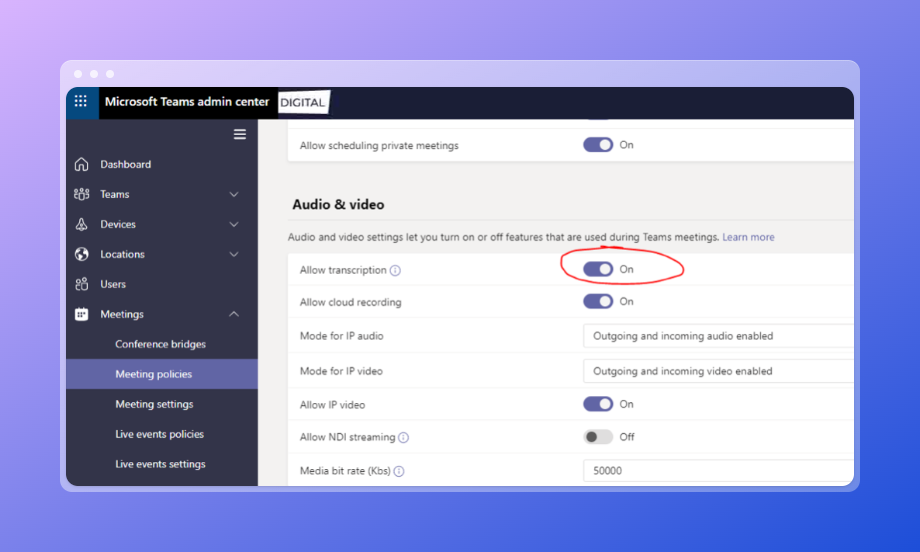920x552 pixels.
Task: Turn off the Allow transcription toggle
Action: click(598, 269)
